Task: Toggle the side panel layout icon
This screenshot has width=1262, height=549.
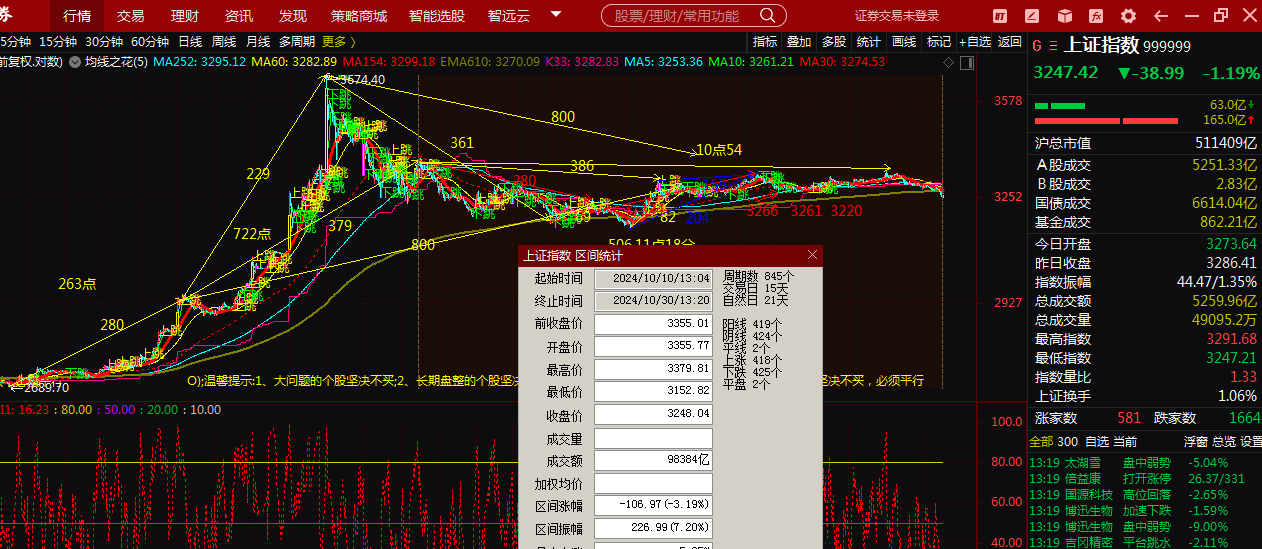Action: (x=966, y=62)
